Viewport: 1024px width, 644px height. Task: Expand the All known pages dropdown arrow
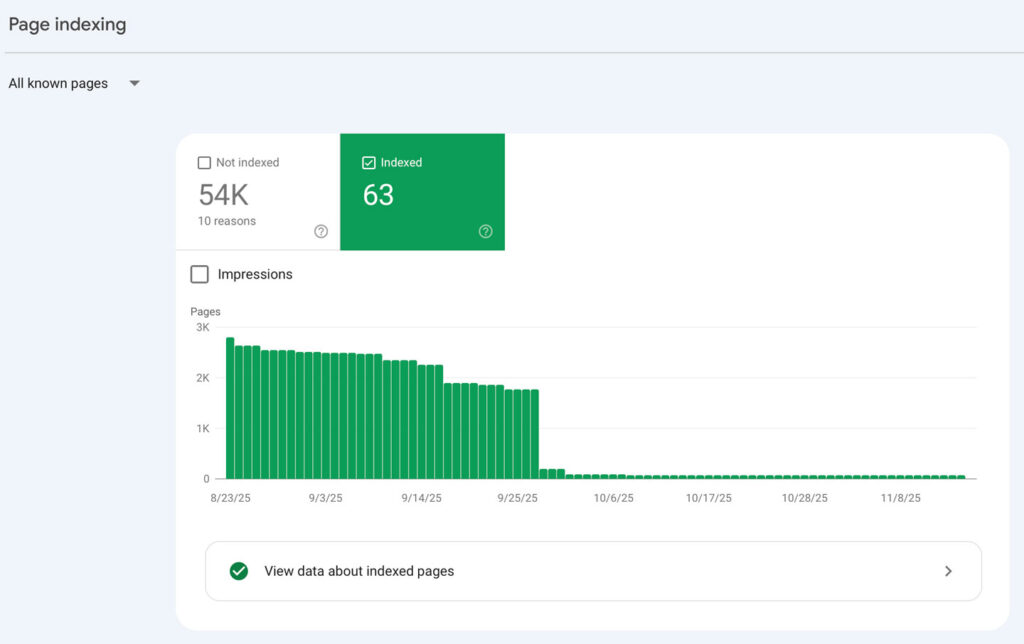[x=134, y=84]
